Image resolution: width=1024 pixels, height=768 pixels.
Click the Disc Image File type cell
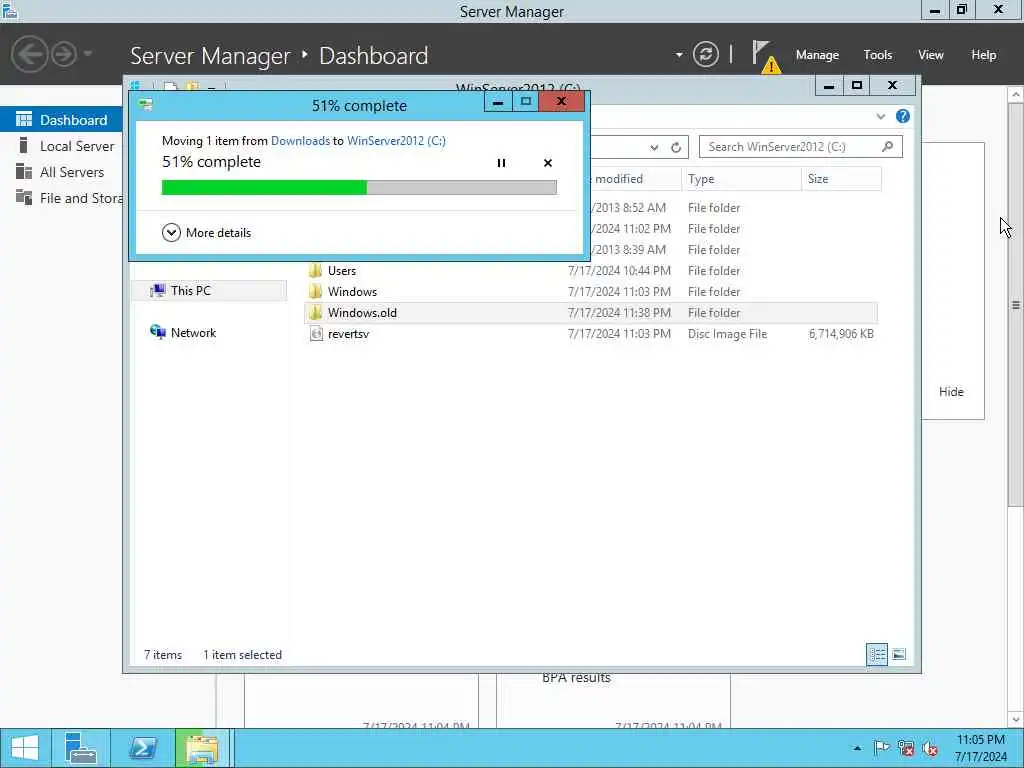click(x=728, y=334)
